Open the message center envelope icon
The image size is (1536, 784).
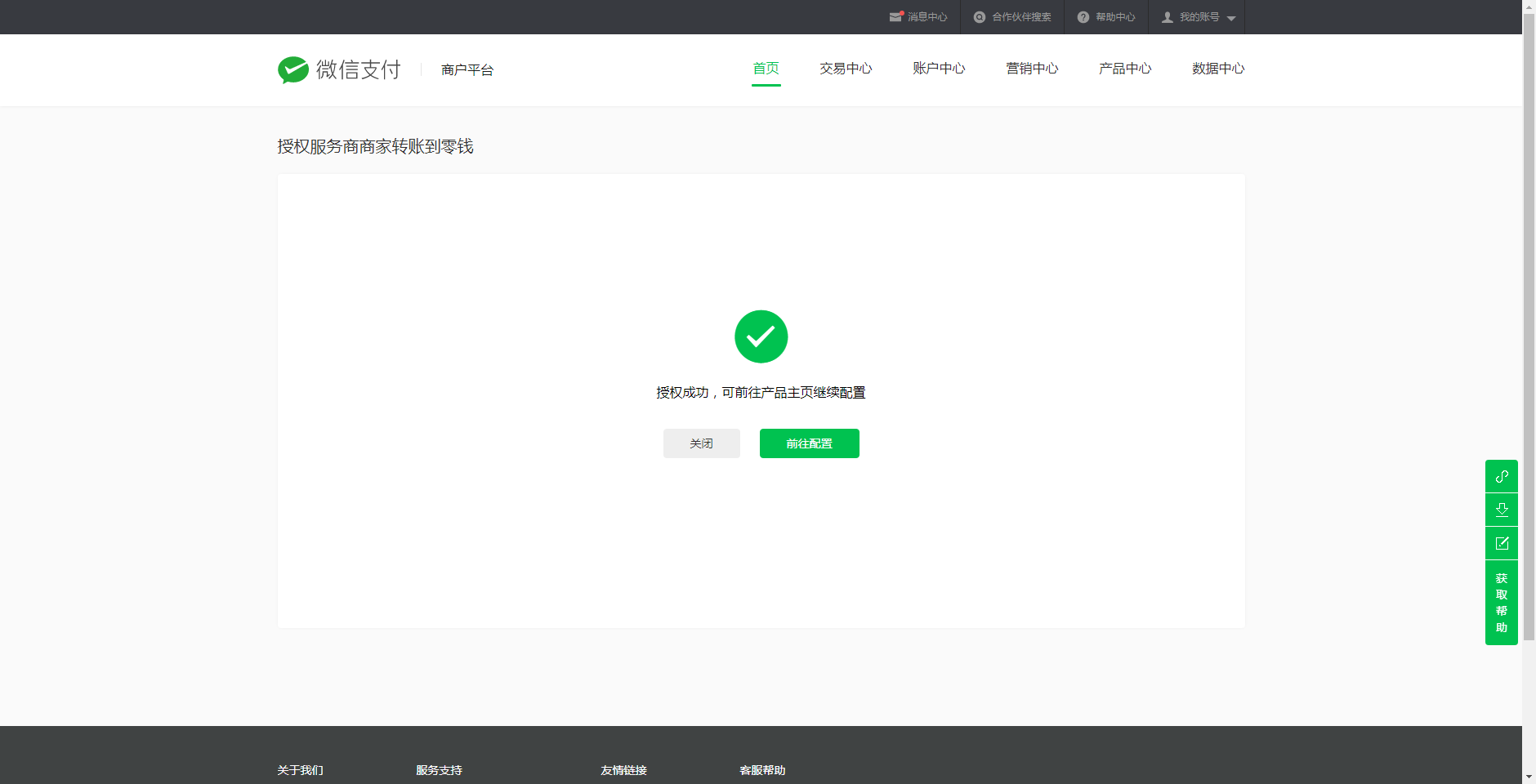[x=895, y=17]
